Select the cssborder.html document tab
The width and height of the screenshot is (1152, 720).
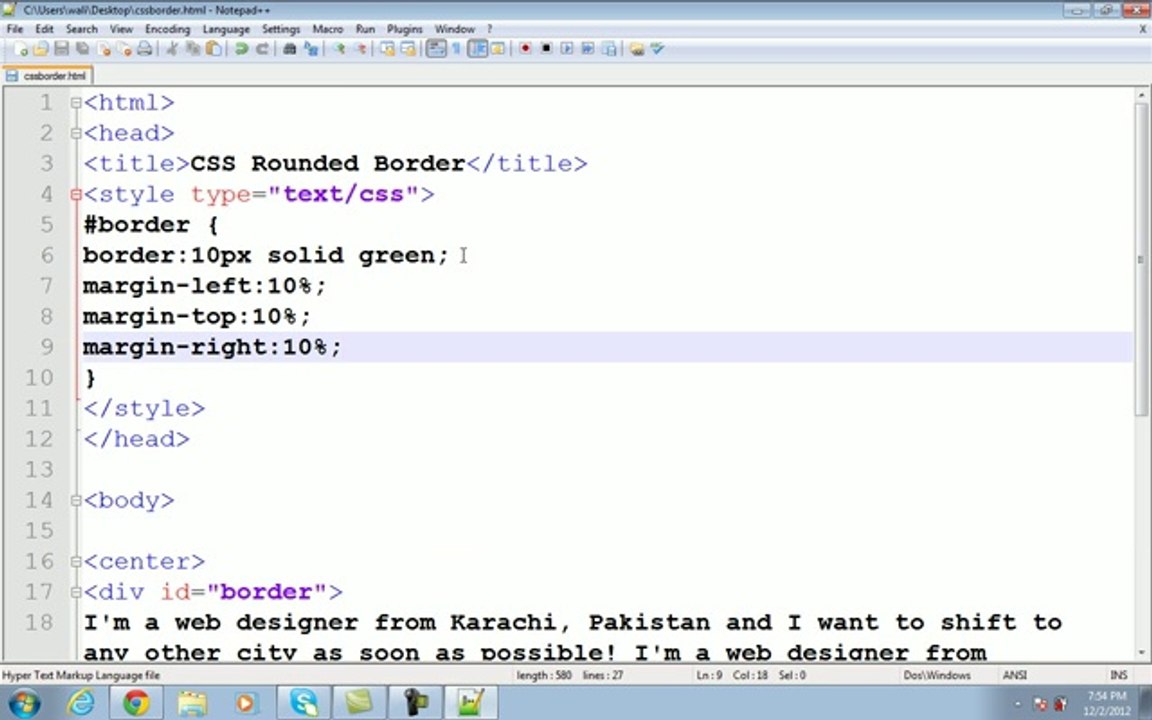47,76
